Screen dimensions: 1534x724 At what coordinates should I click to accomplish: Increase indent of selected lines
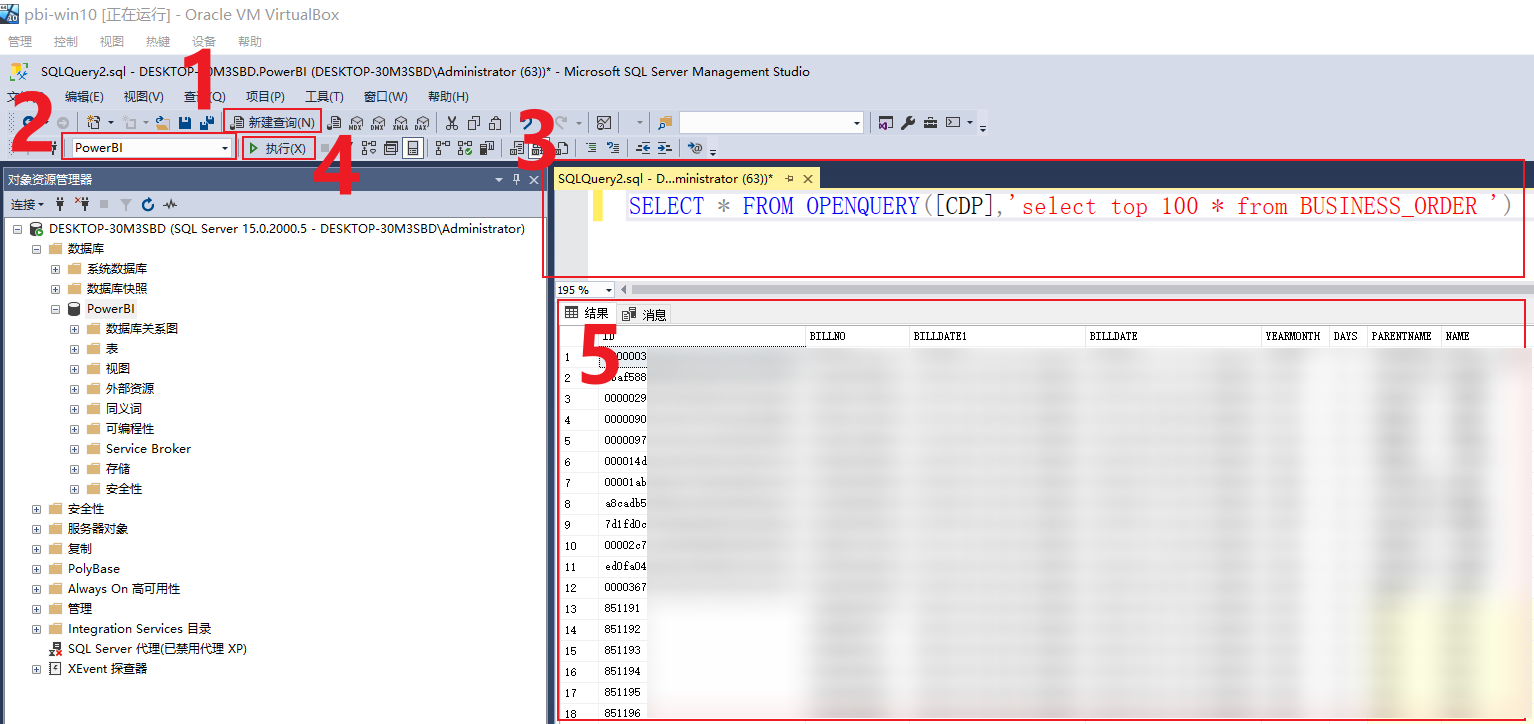(664, 148)
